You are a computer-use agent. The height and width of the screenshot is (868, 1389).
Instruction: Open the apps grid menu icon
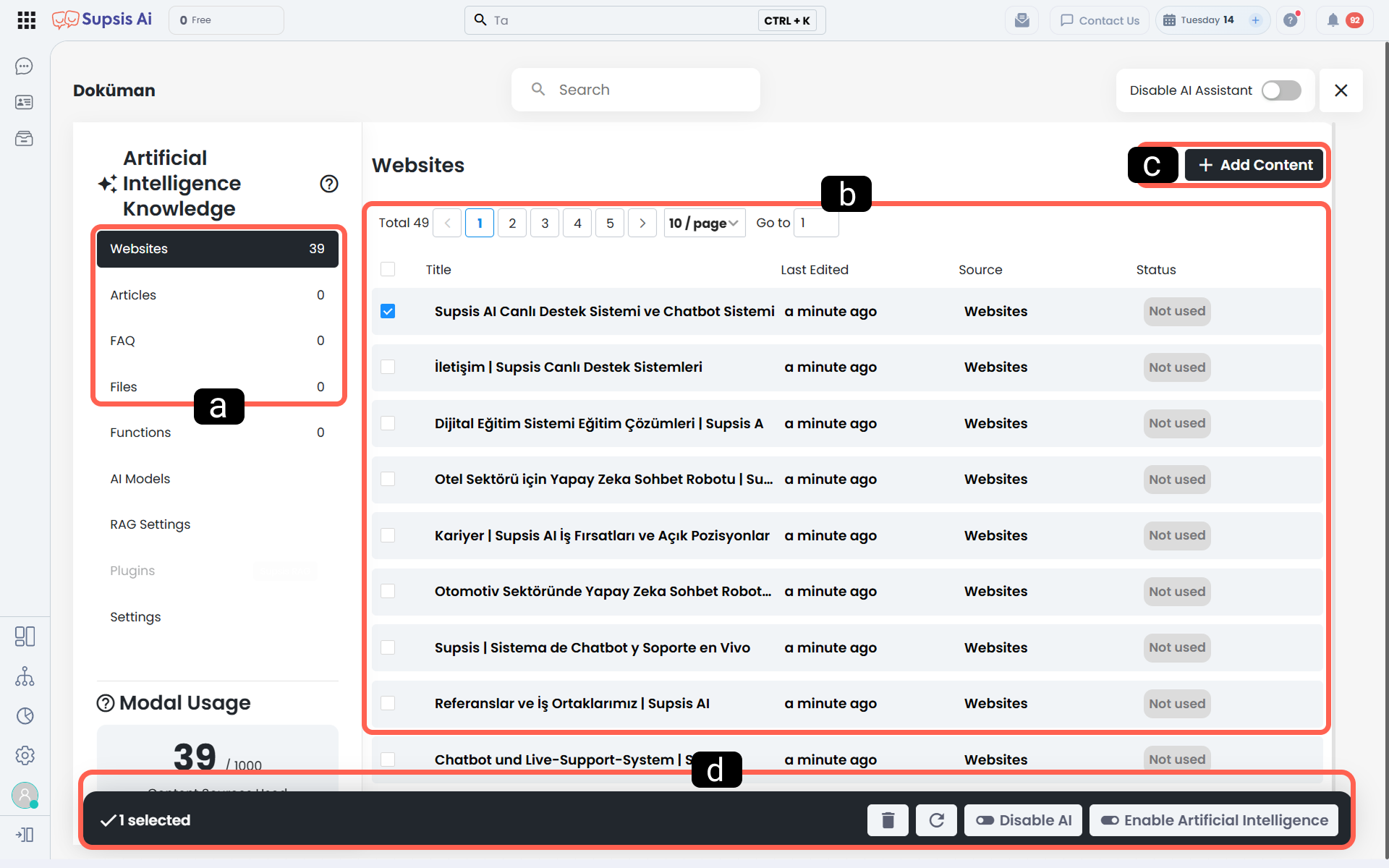click(27, 20)
